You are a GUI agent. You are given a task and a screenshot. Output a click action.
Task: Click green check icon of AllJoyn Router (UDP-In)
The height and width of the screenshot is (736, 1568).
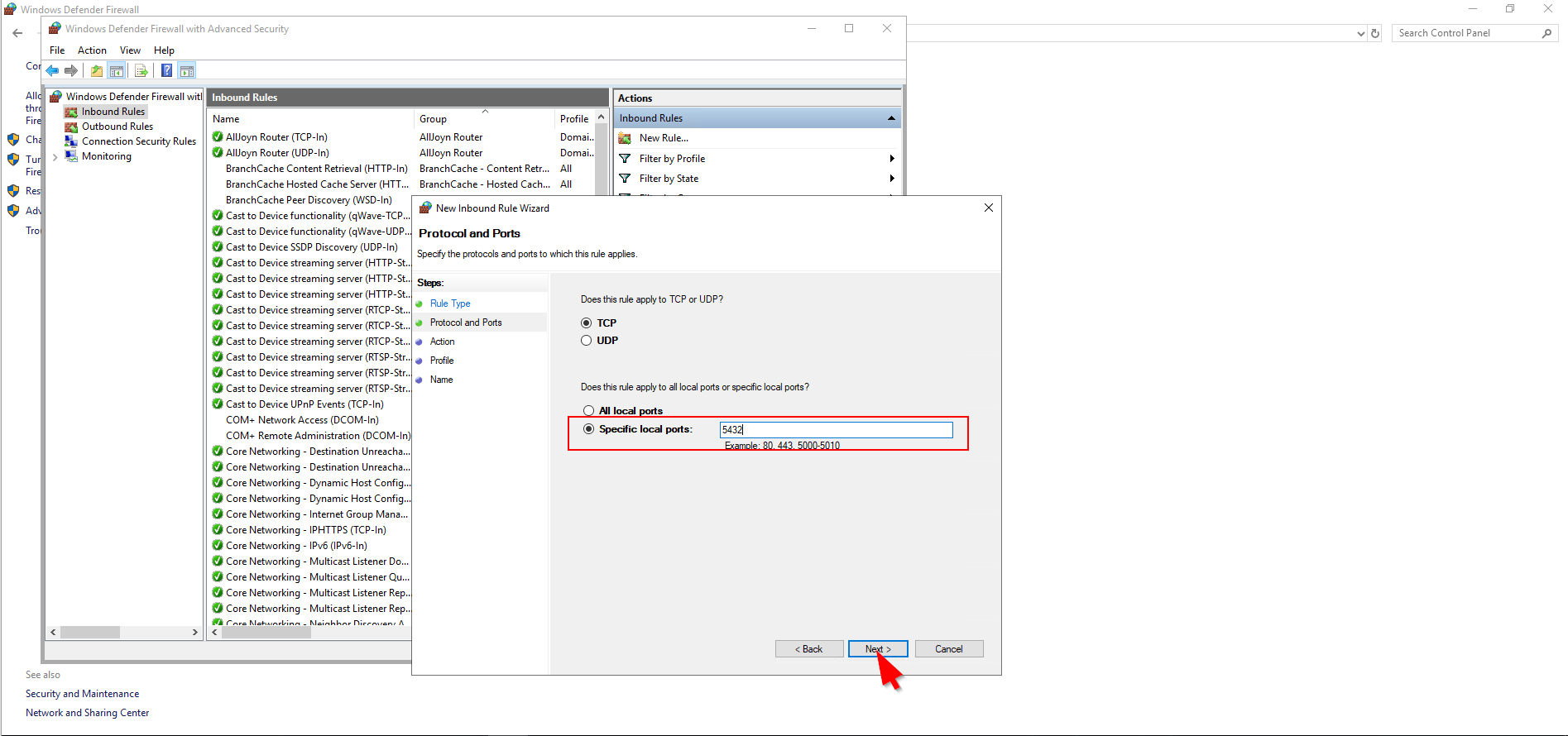[x=218, y=153]
